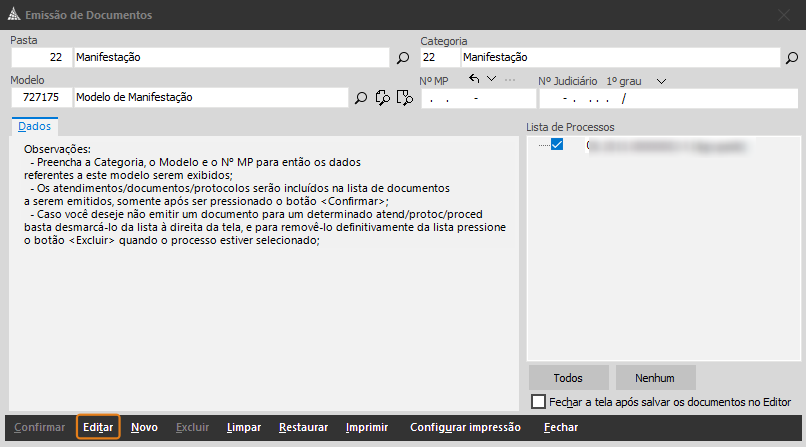Click the Pasta name field Manifestação
Screen dimensions: 806x447
point(231,58)
